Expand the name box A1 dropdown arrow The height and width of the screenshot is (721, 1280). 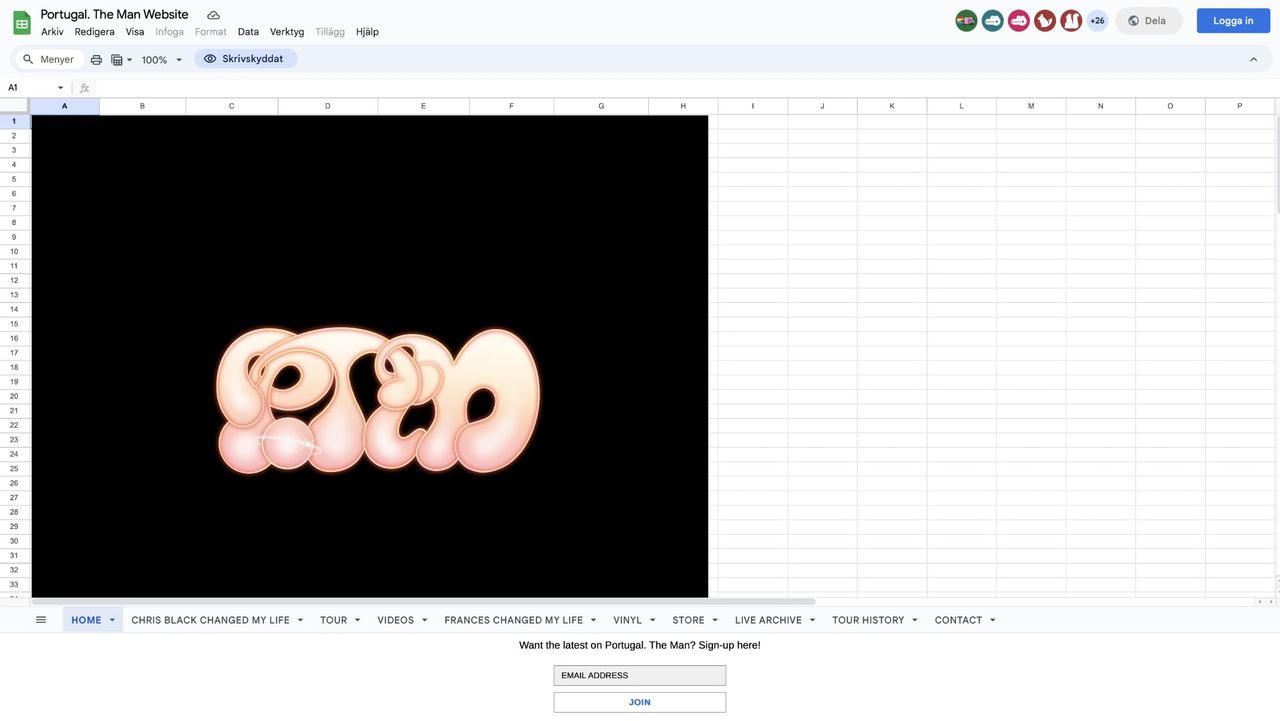[60, 88]
